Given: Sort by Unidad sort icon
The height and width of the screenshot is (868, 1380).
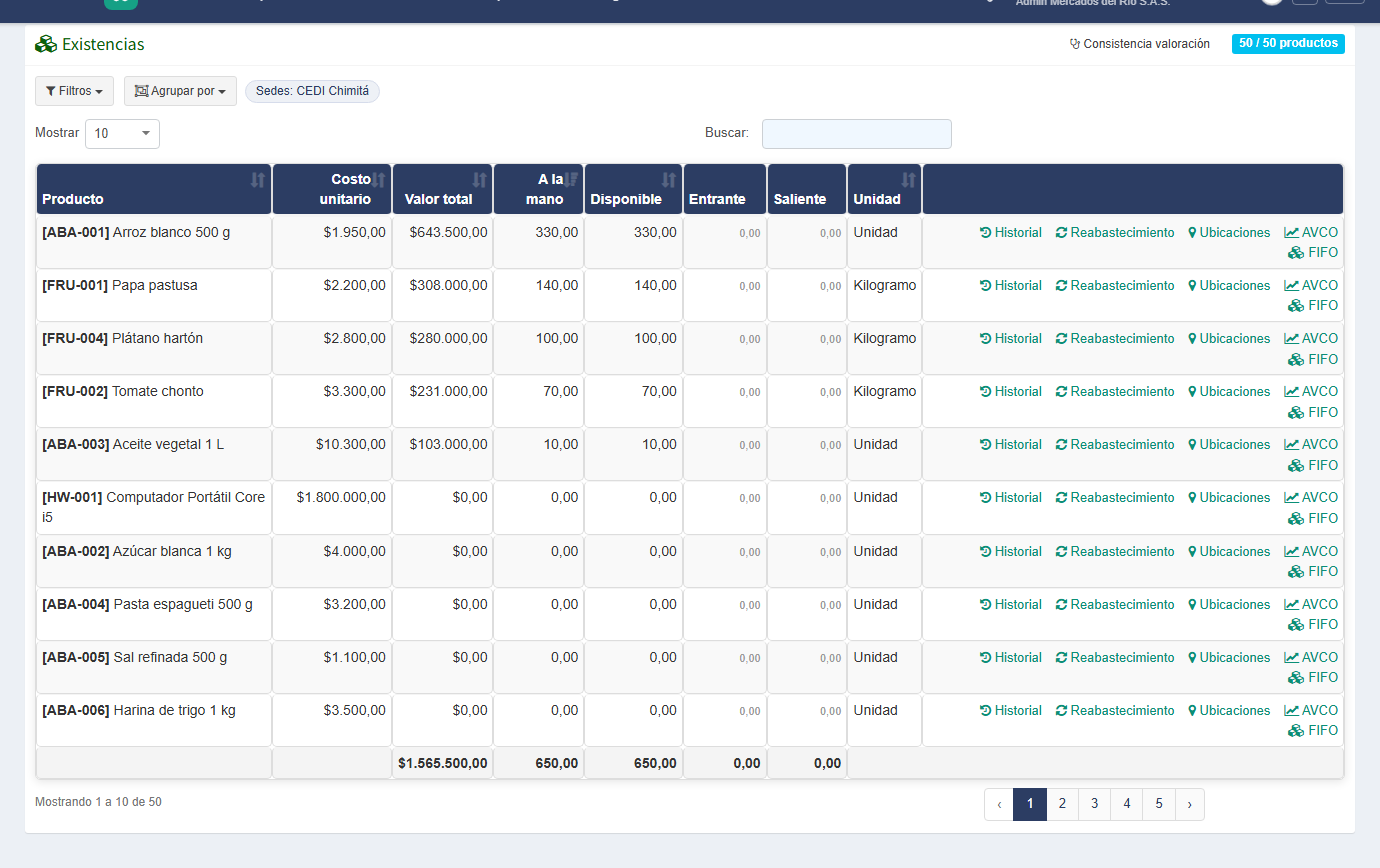Looking at the screenshot, I should coord(908,180).
